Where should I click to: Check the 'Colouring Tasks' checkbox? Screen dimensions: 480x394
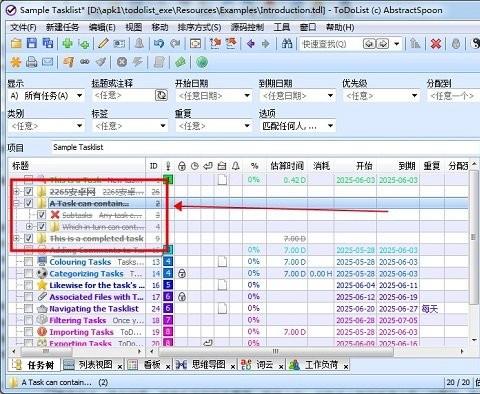click(29, 262)
